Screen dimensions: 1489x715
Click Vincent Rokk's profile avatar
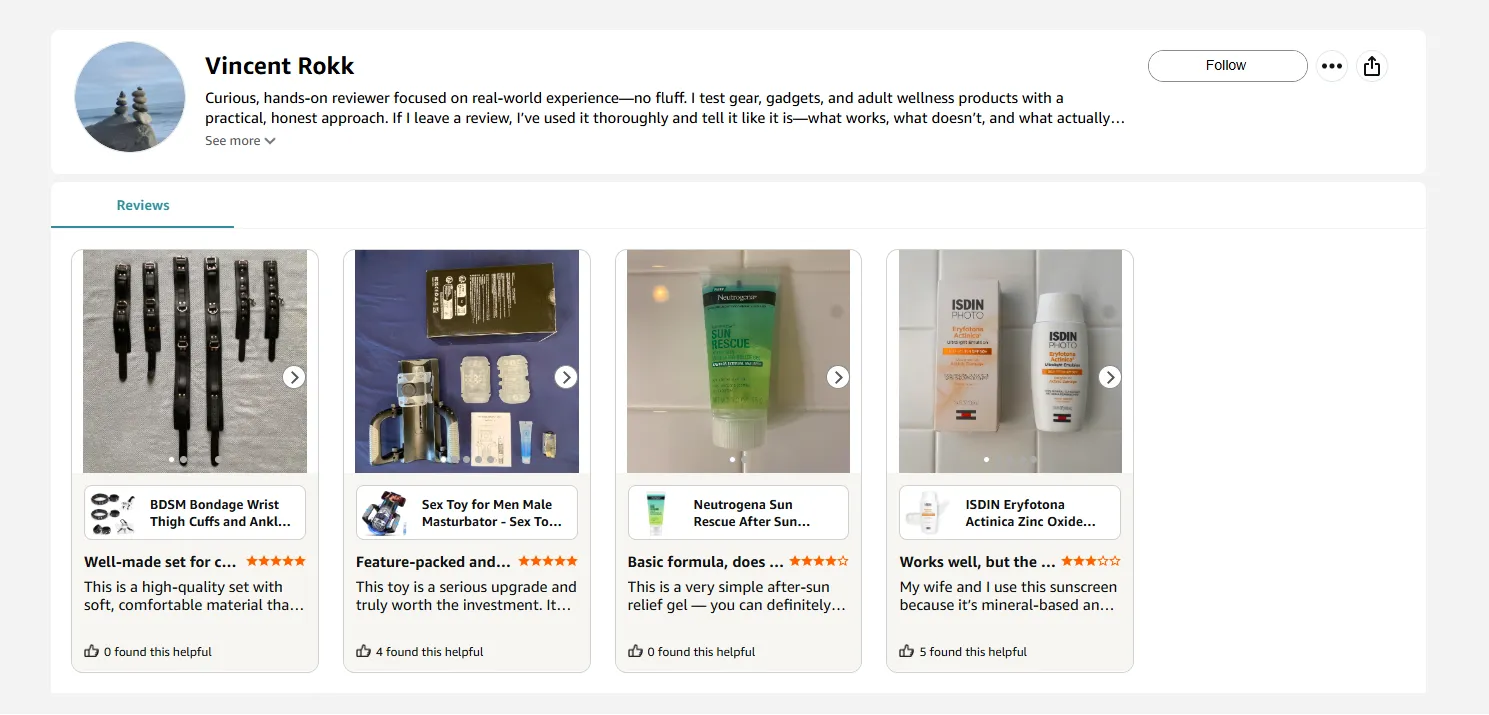coord(130,97)
